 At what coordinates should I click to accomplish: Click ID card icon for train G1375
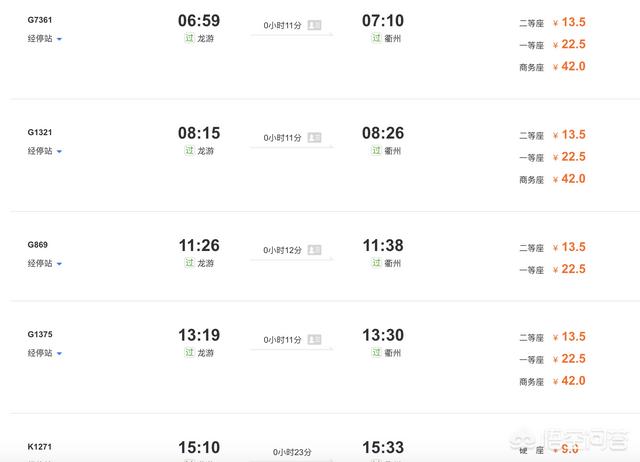314,340
